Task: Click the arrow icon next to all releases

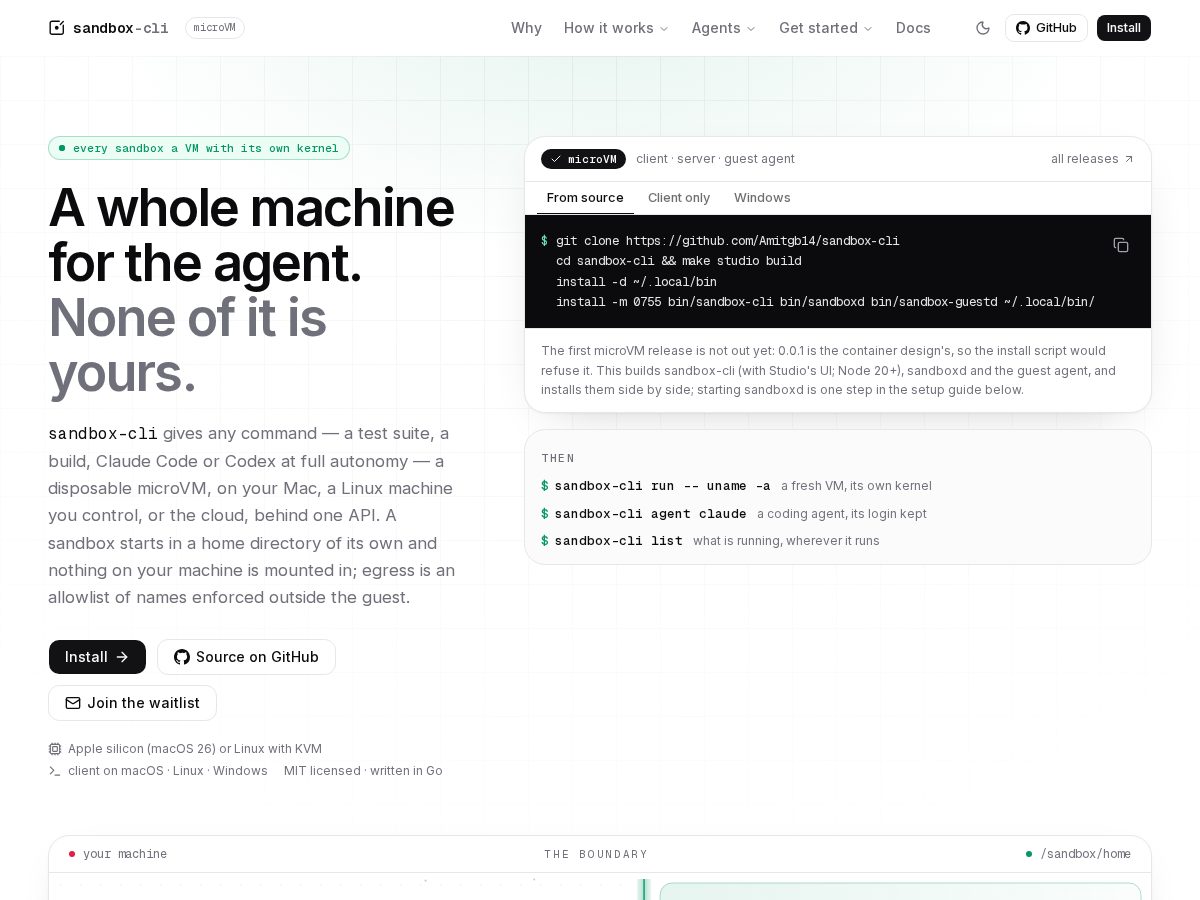Action: click(1129, 159)
